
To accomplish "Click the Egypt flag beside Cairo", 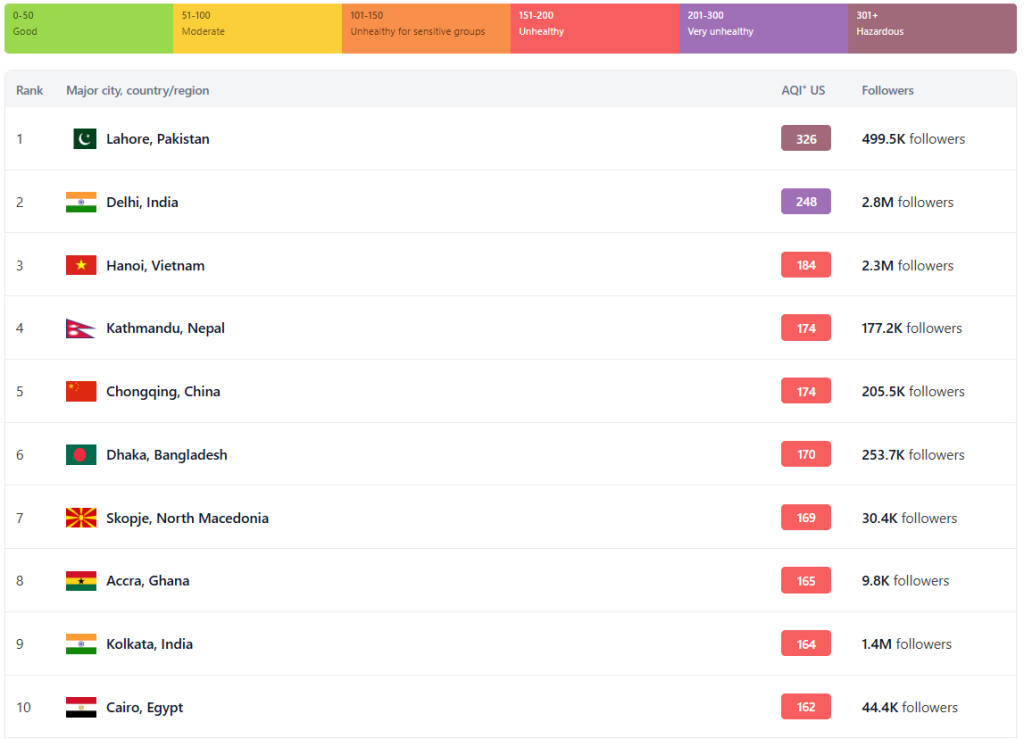I will [81, 707].
